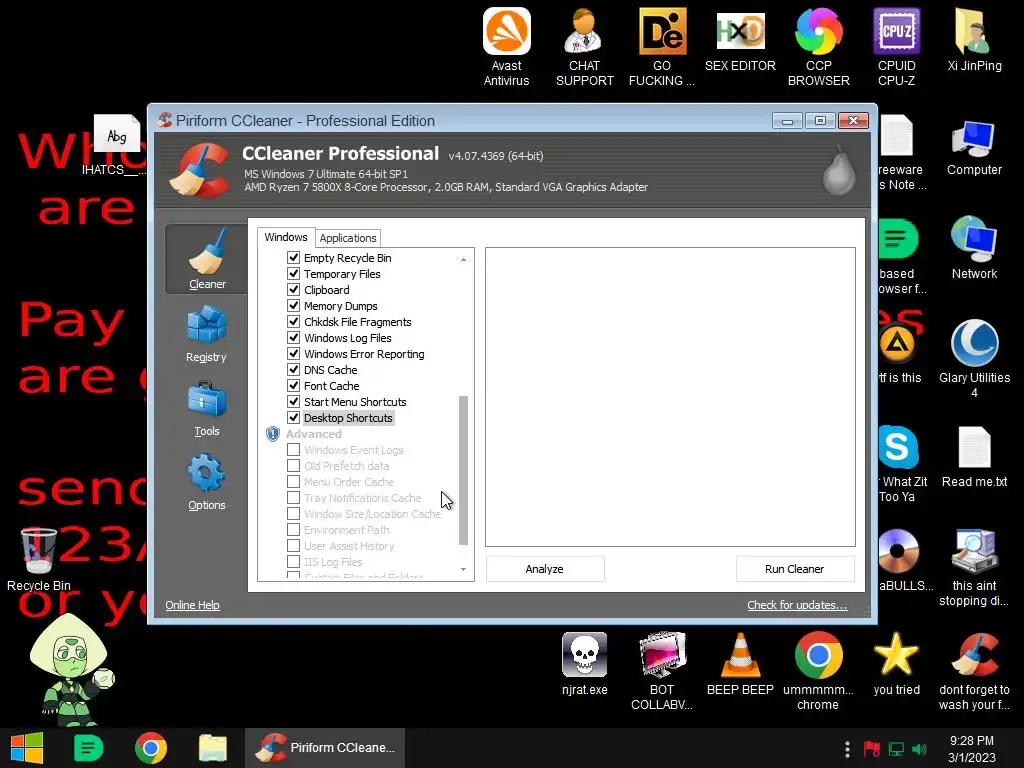Select the CHAT SUPPORT desktop icon
Viewport: 1024px width, 768px height.
pos(584,47)
